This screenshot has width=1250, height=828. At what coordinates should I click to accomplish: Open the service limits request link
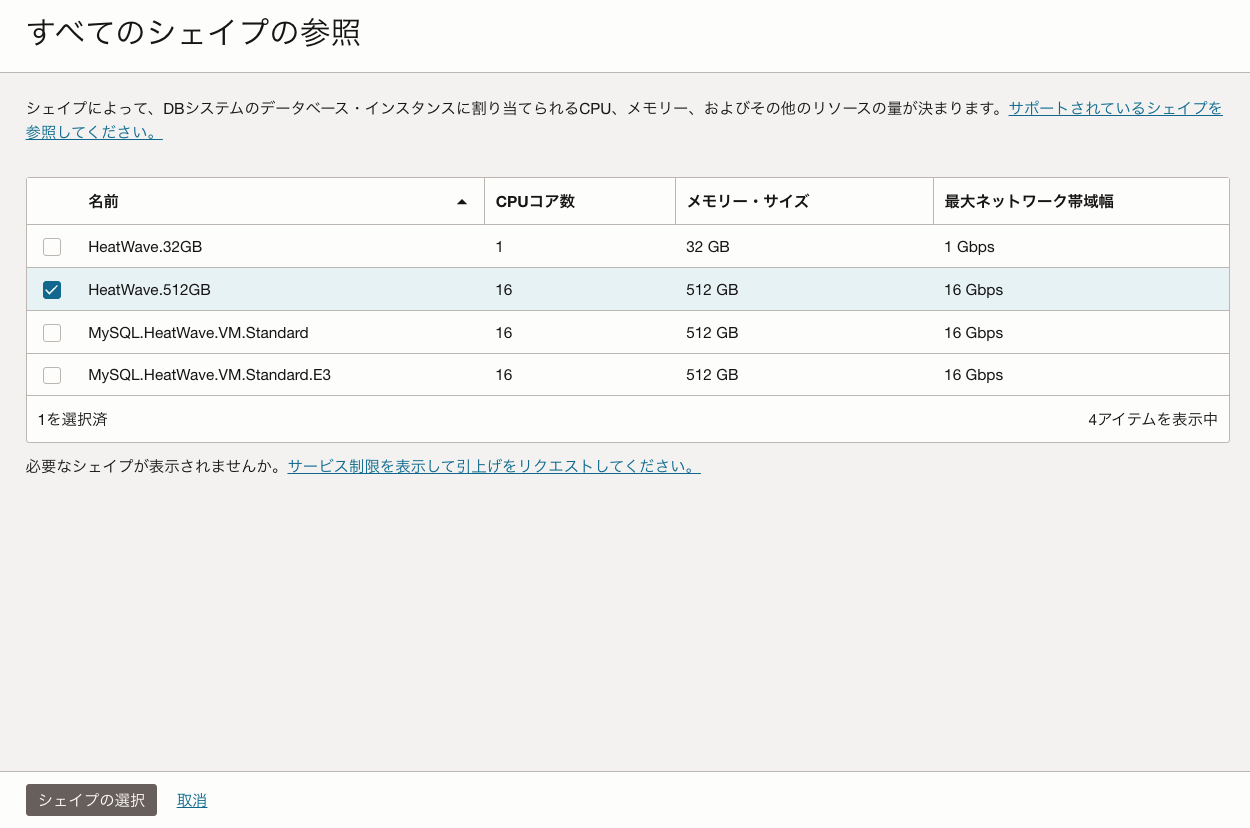click(x=494, y=465)
